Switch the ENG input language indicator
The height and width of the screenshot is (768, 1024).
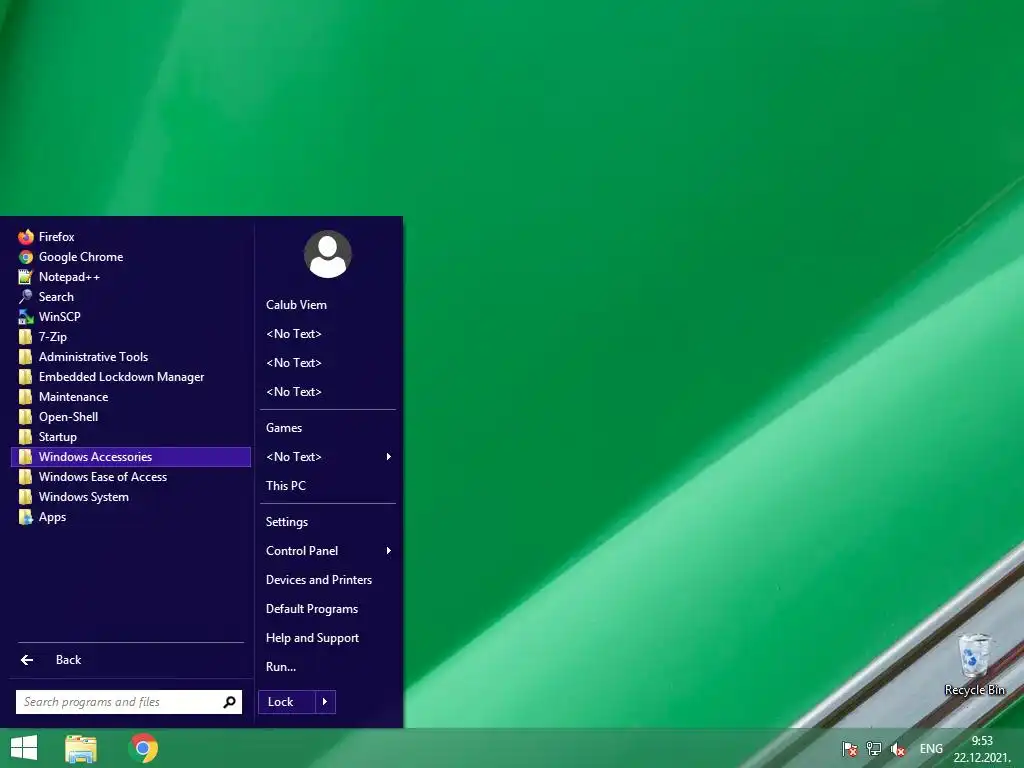point(931,749)
